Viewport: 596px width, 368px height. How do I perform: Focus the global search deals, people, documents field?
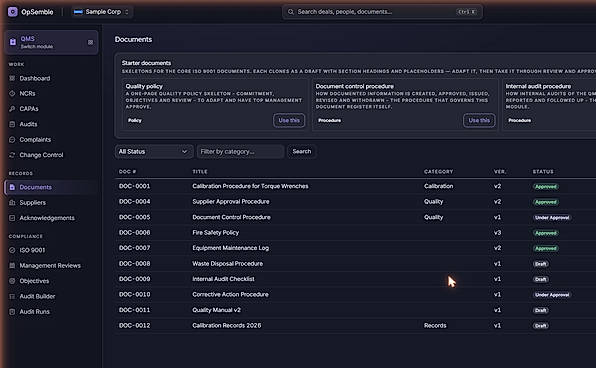coord(382,12)
